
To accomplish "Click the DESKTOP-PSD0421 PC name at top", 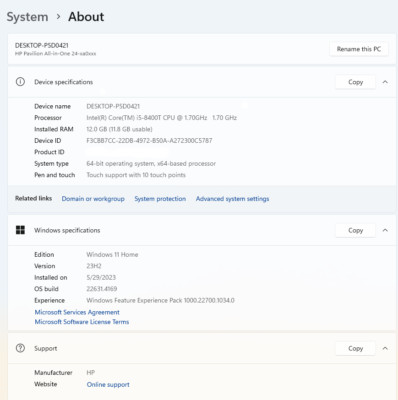I will click(x=42, y=45).
